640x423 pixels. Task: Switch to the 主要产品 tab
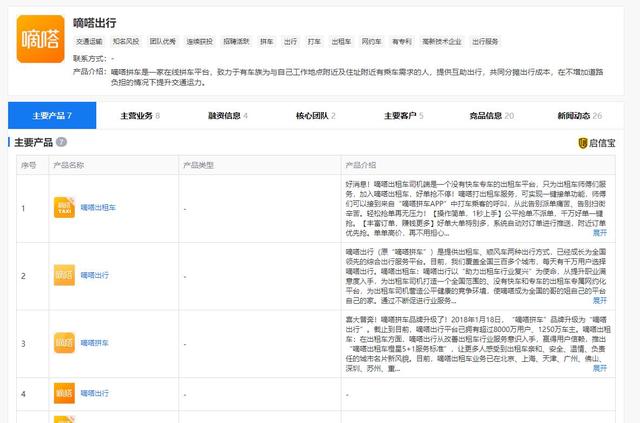click(x=52, y=116)
